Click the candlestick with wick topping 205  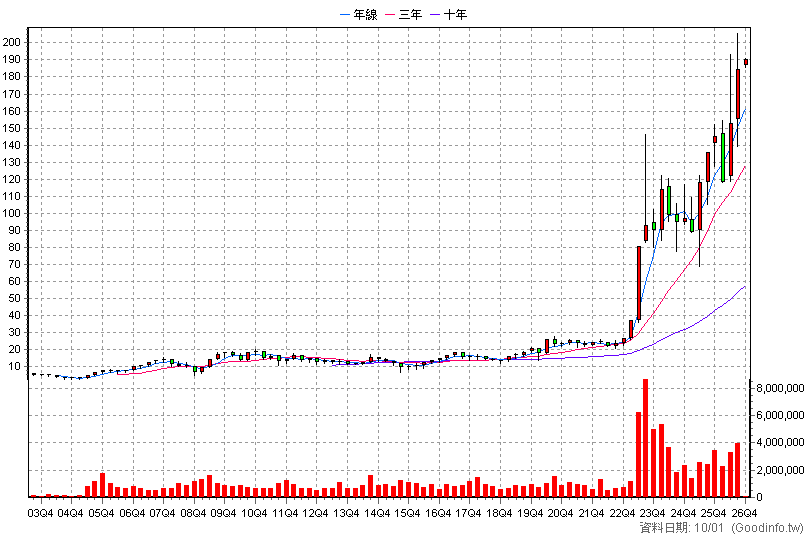pyautogui.click(x=738, y=94)
